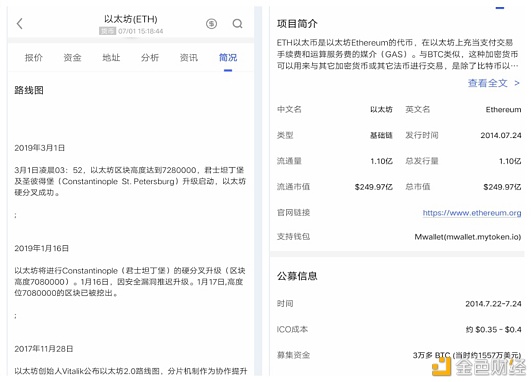Click the 07/01 15:18:44 timestamp
This screenshot has width=532, height=382.
tap(140, 31)
